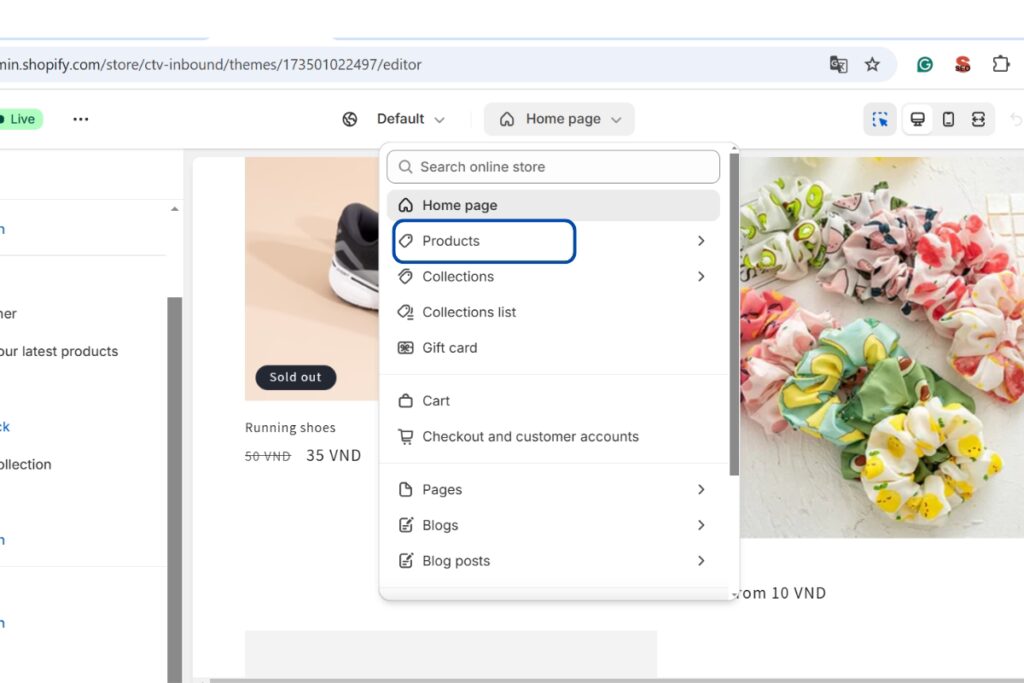Expand the Blogs submenu chevron
Image resolution: width=1024 pixels, height=683 pixels.
pos(701,525)
